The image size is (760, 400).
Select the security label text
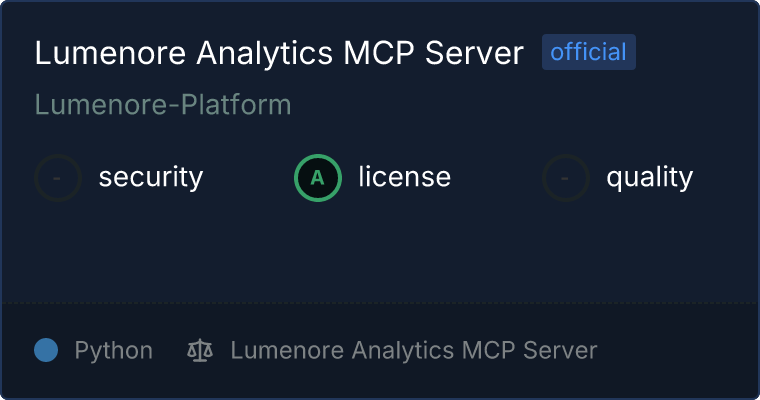pyautogui.click(x=150, y=178)
